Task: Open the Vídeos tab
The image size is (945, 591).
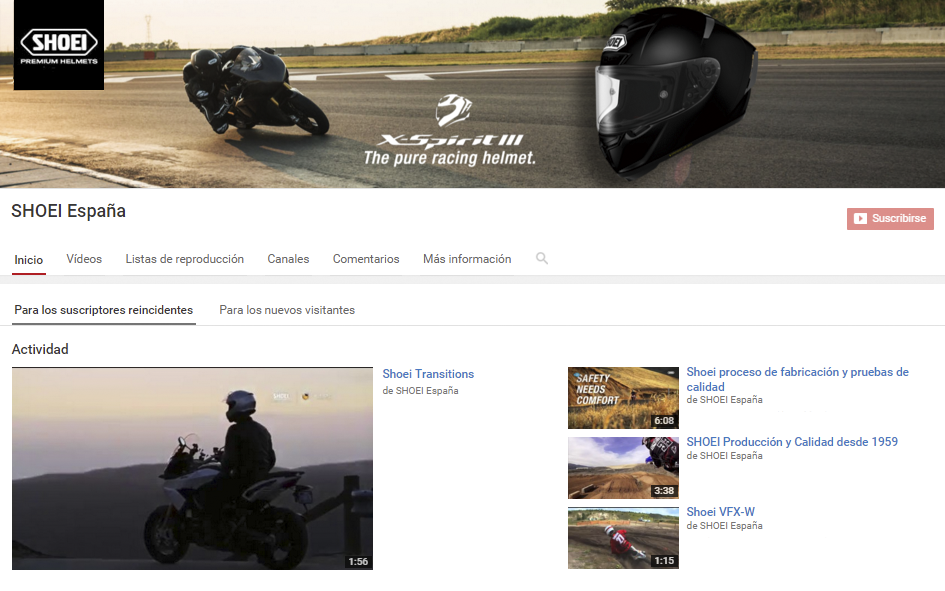Action: click(84, 259)
